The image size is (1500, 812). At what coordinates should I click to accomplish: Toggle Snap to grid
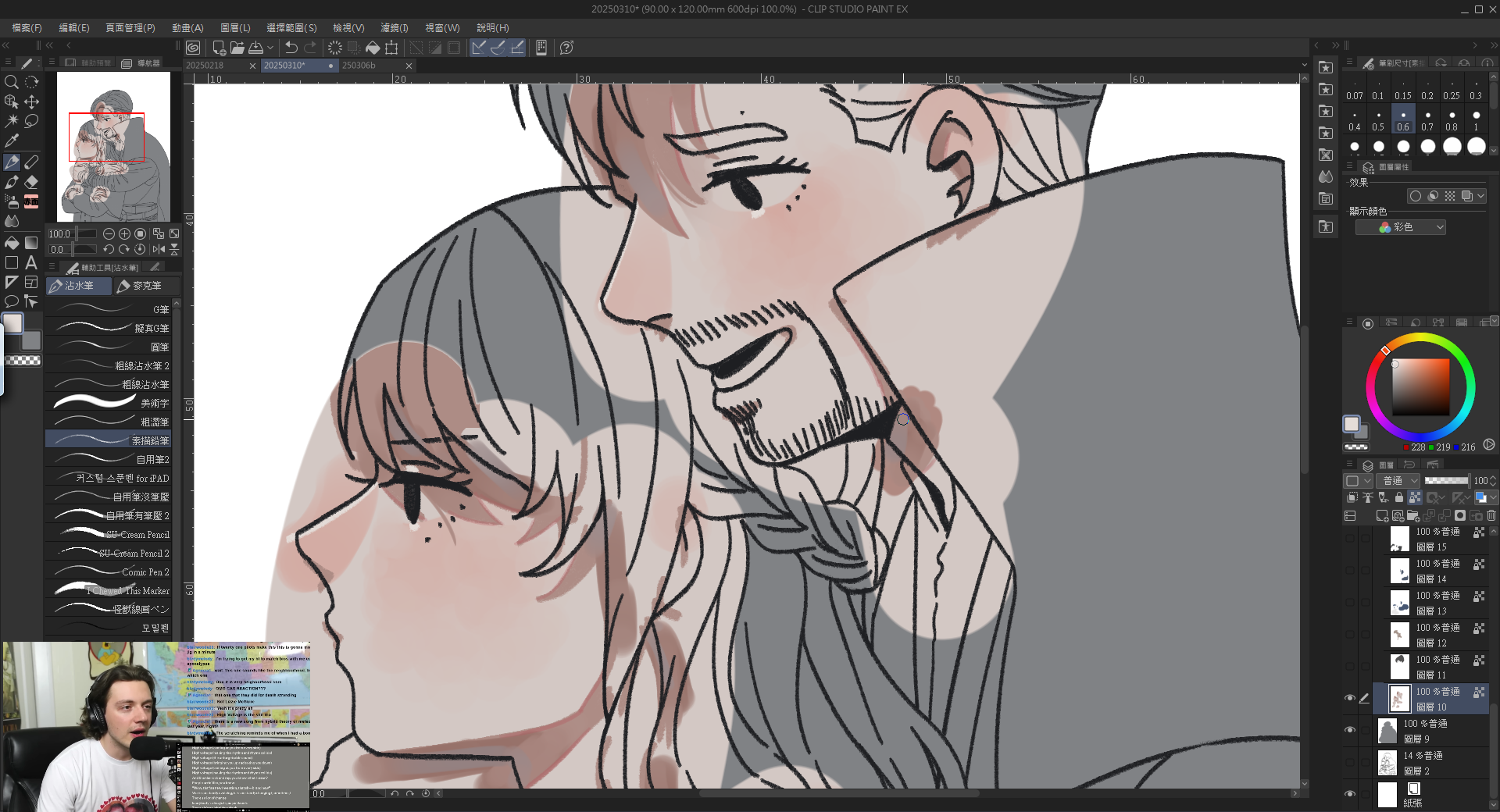pos(516,48)
